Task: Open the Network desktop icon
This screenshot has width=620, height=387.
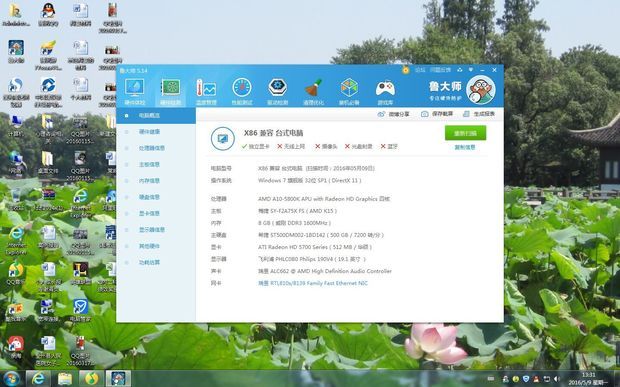Action: point(16,162)
